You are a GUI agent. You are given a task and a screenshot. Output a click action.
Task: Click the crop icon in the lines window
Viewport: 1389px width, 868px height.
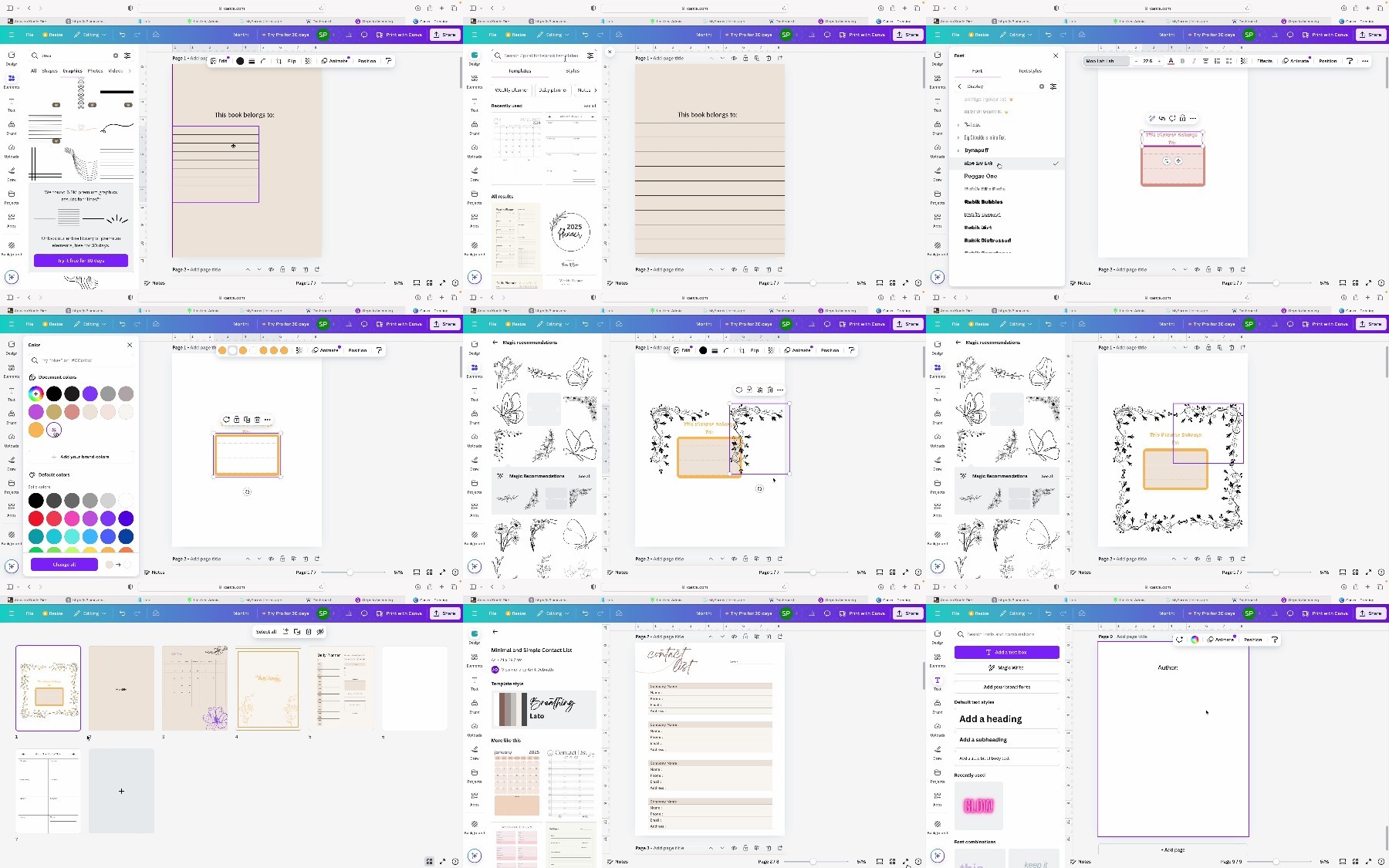click(x=279, y=61)
